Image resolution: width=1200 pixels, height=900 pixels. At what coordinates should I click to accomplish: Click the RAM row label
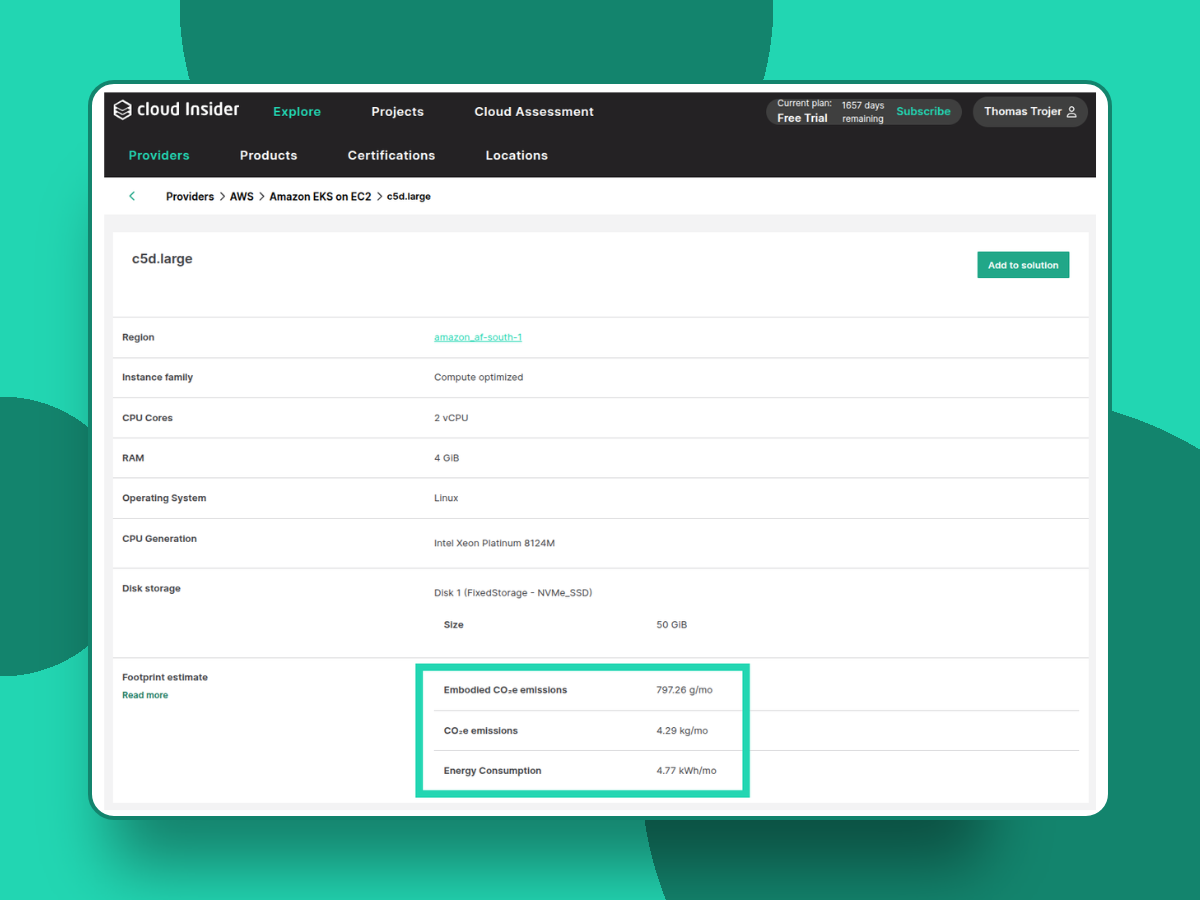[133, 458]
